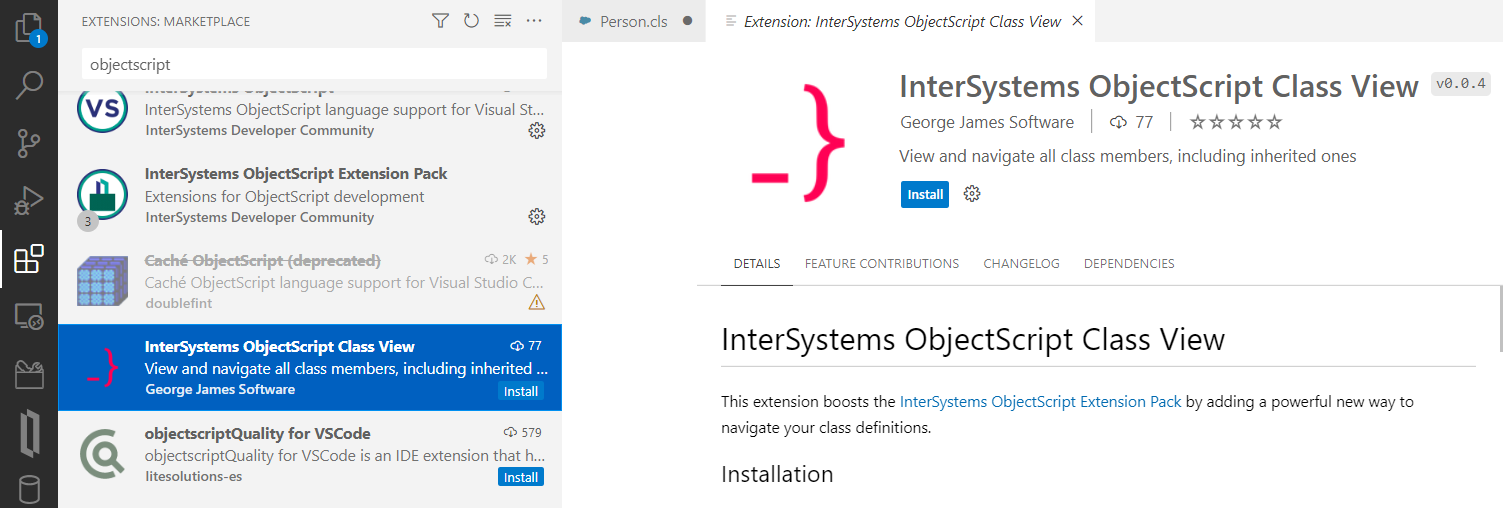Screen dimensions: 1503x508
Task: Open the Extensions view icon
Action: tap(29, 259)
